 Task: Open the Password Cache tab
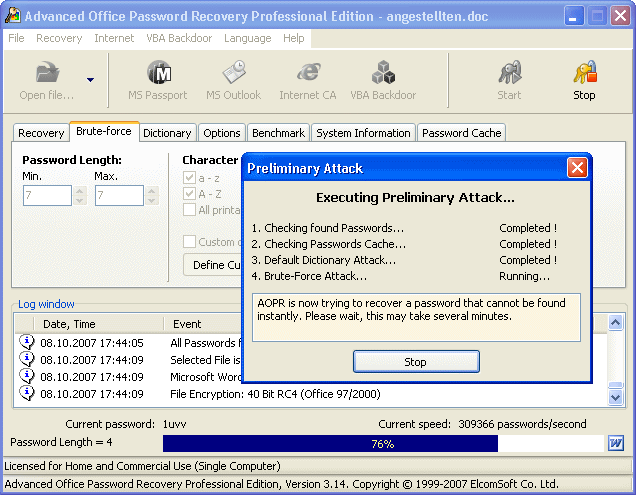(462, 133)
